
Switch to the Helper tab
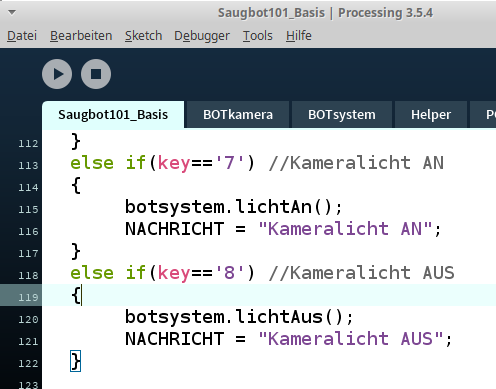point(431,115)
